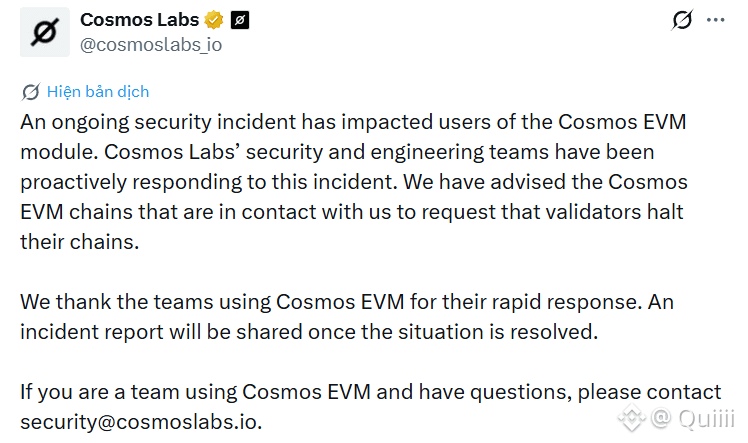
Task: Click the security@cosmoslabs.io email address
Action: [x=139, y=422]
